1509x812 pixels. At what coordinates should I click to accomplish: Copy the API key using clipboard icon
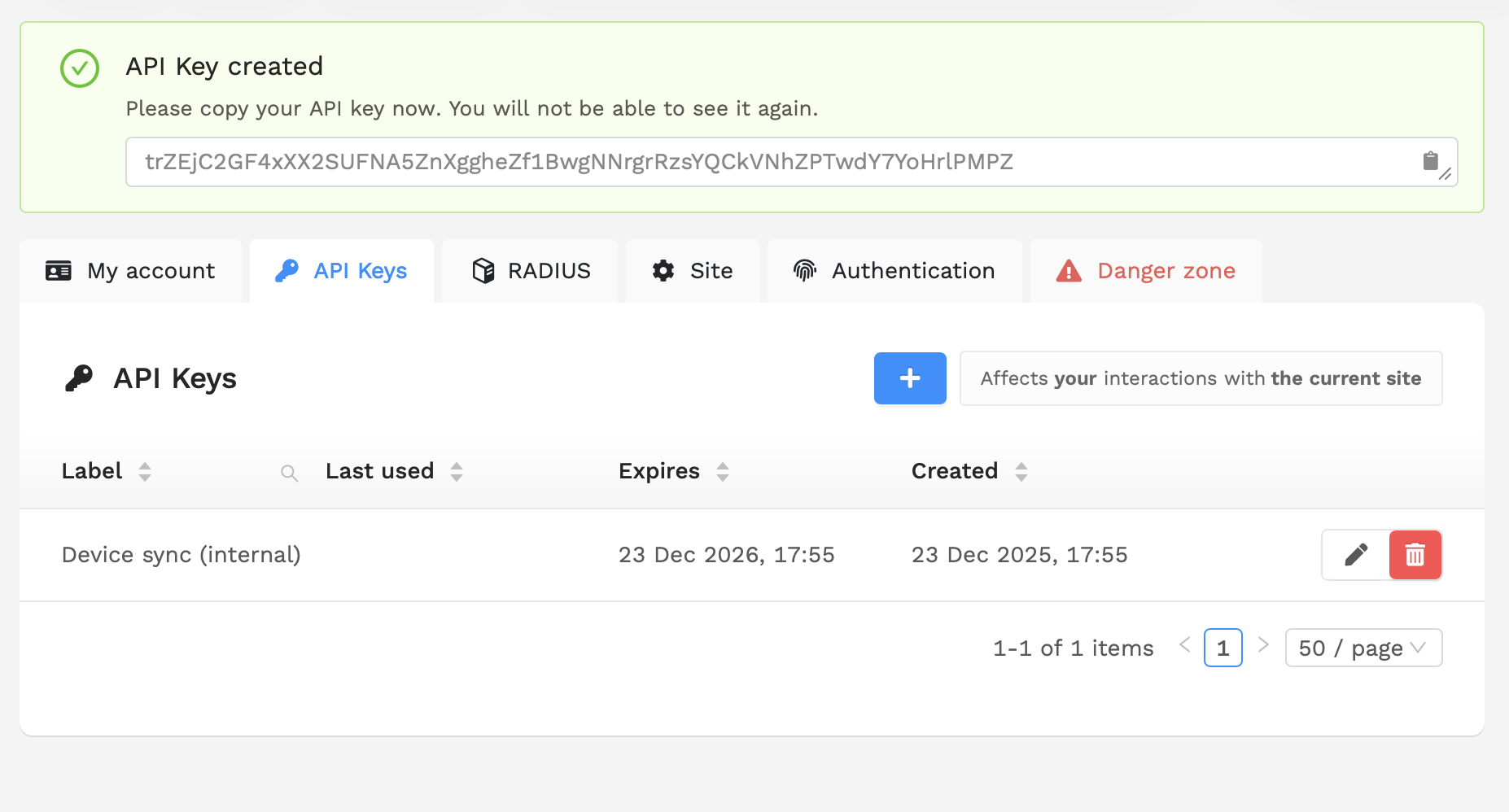(x=1429, y=161)
